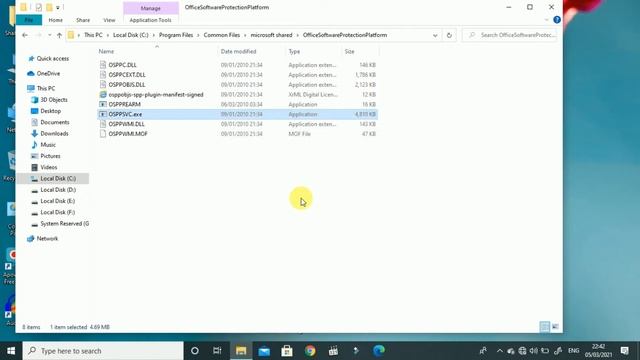This screenshot has width=640, height=360.
Task: Select Local Disk (E:) in sidebar
Action: coord(58,201)
